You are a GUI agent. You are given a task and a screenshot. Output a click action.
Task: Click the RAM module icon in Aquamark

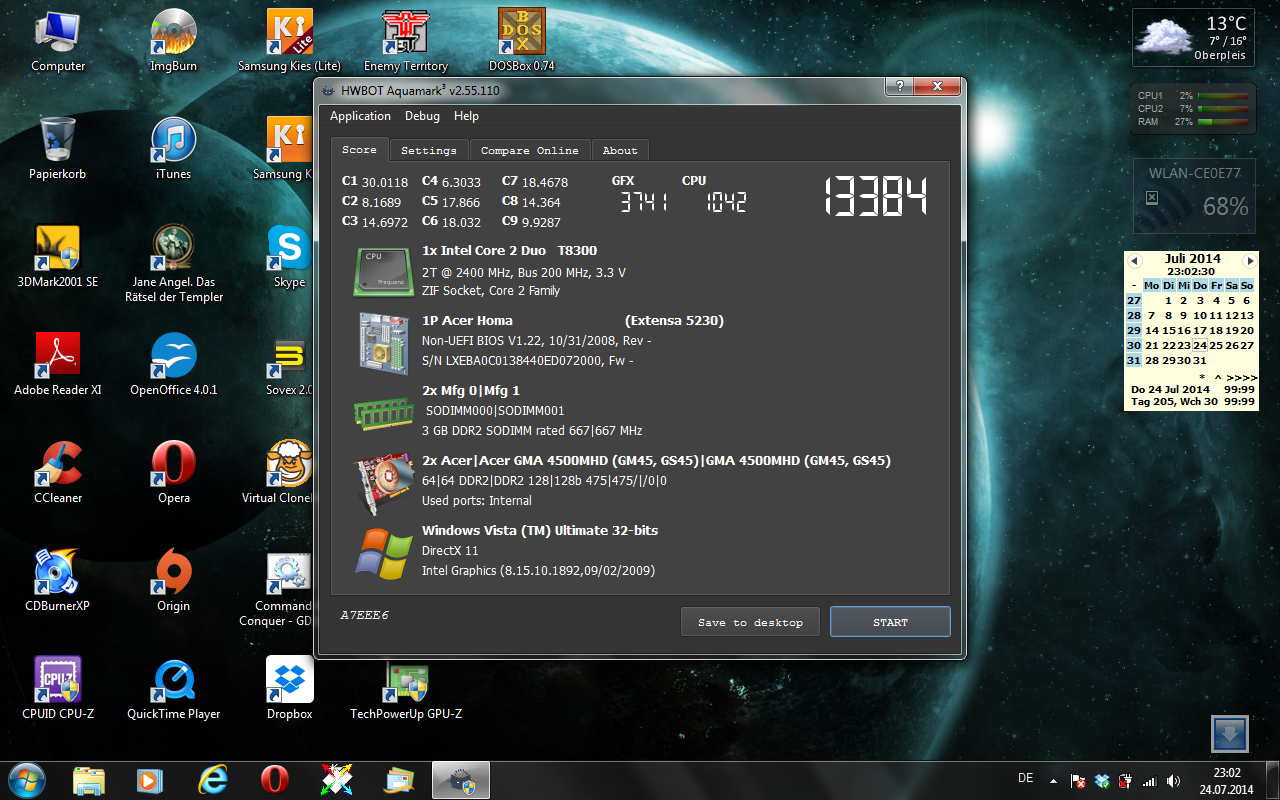384,412
